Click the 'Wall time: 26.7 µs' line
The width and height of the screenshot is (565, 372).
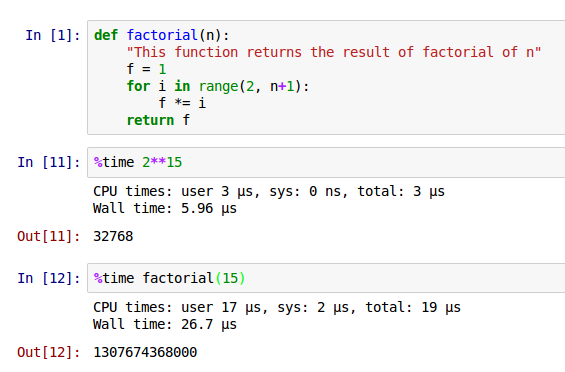click(165, 324)
